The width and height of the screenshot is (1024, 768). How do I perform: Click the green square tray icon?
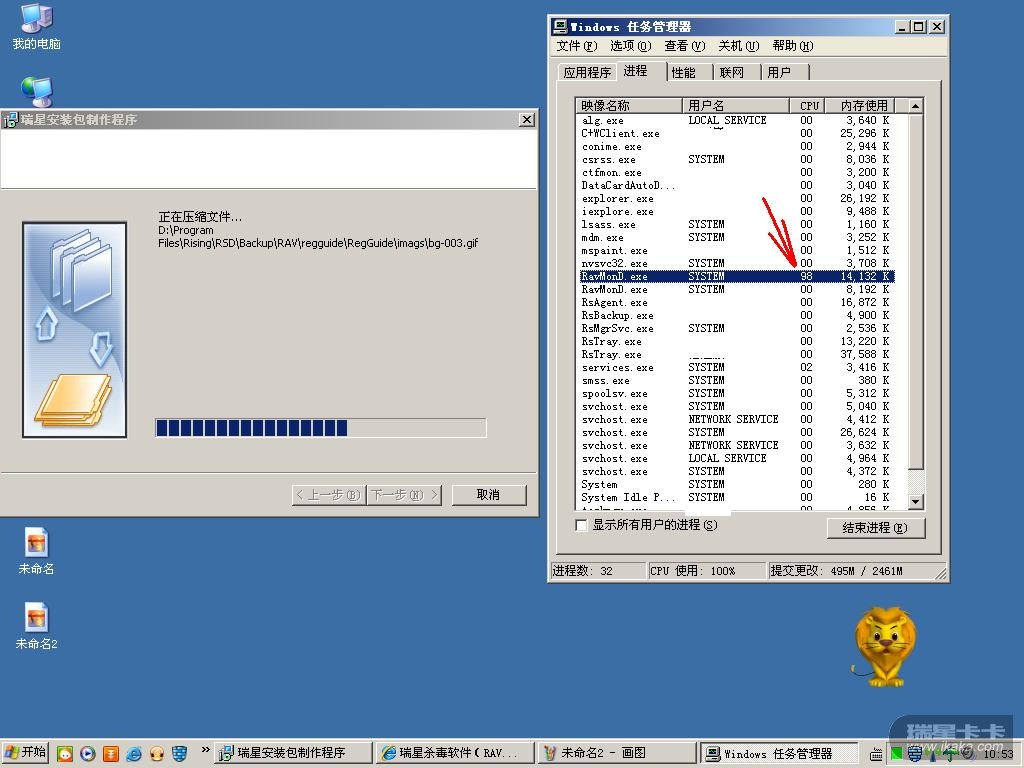[x=896, y=754]
